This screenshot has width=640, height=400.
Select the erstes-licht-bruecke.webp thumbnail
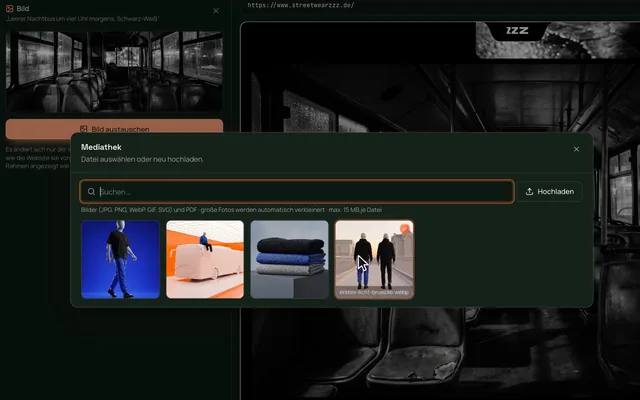(x=374, y=260)
